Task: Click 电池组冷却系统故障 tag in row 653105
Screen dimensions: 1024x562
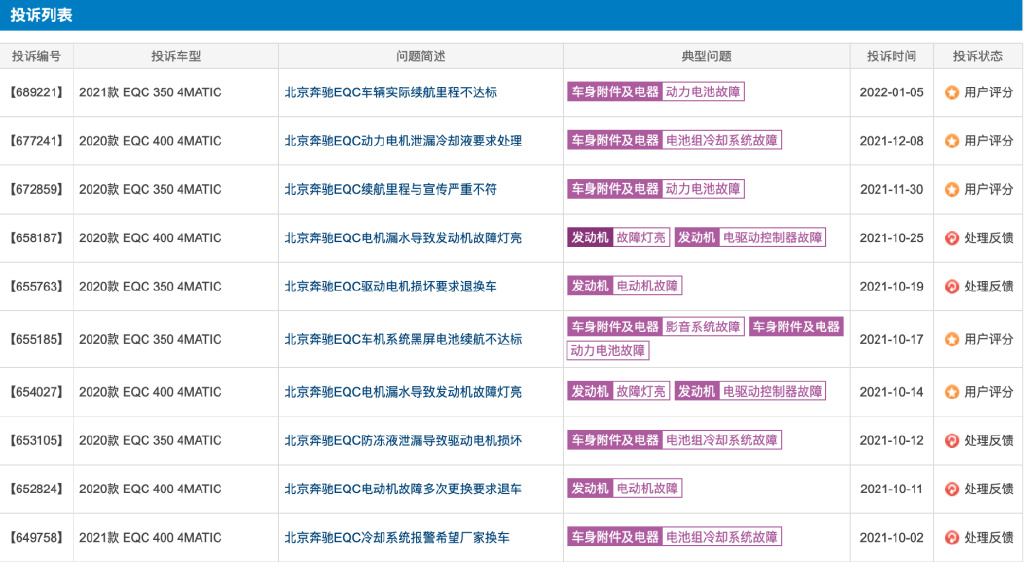Action: pyautogui.click(x=722, y=440)
